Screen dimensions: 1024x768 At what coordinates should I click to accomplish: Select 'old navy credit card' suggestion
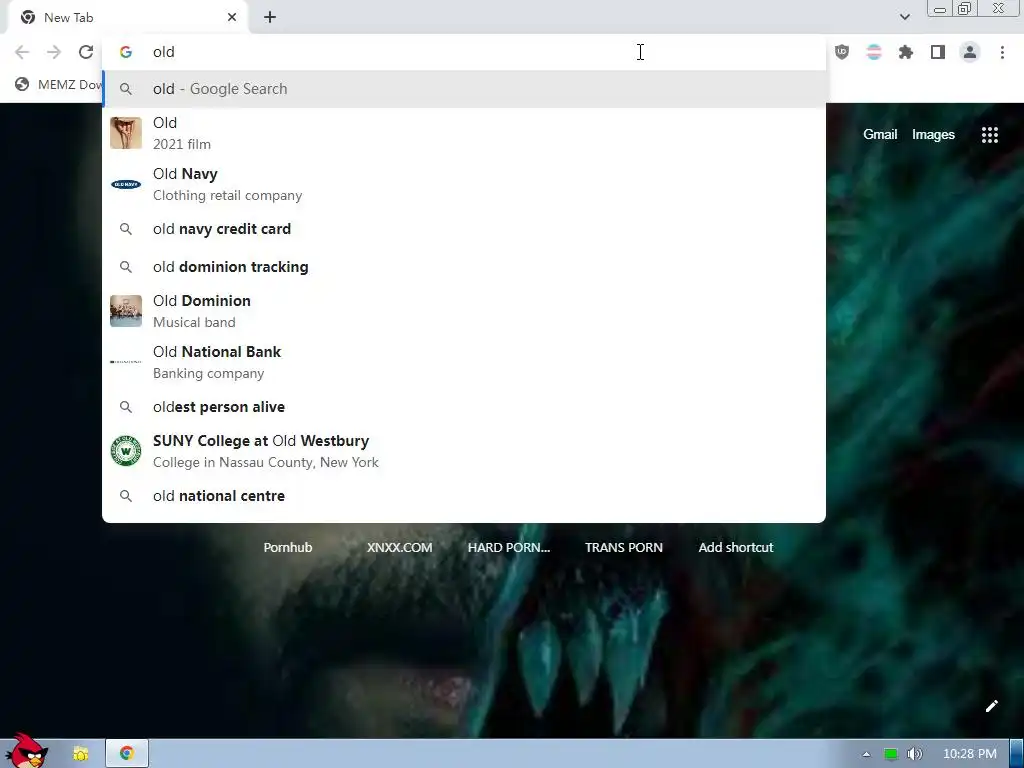pos(464,229)
